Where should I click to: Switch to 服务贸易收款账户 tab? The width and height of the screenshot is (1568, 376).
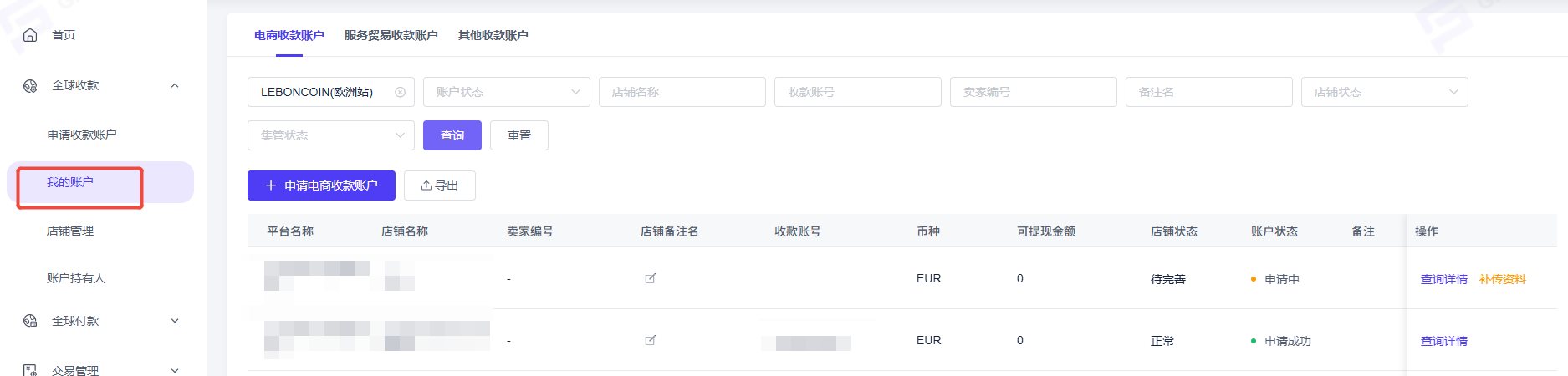[x=391, y=35]
